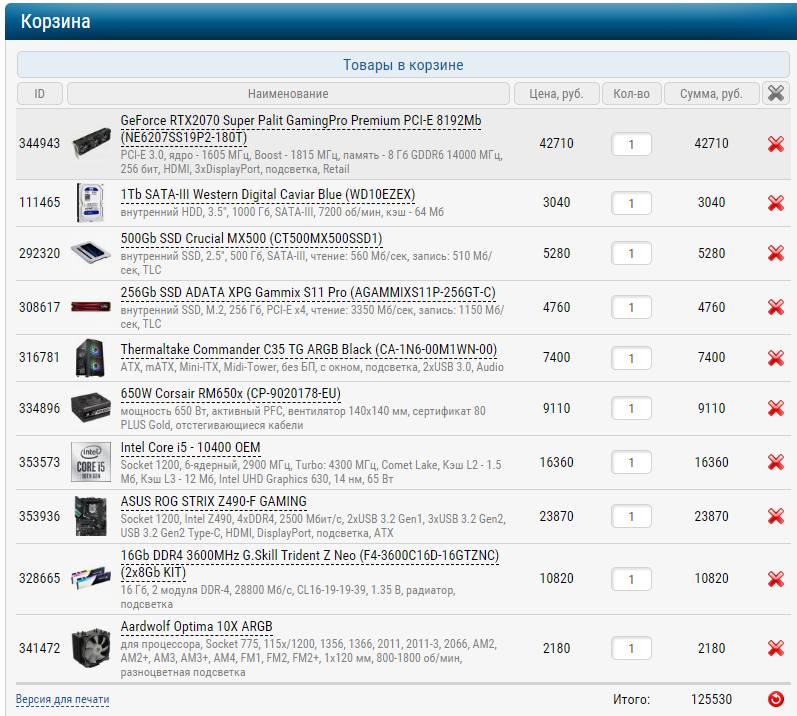Screen dimensions: 797x716
Task: Open the GeForce RTX2070 product thumbnail
Action: (x=91, y=143)
